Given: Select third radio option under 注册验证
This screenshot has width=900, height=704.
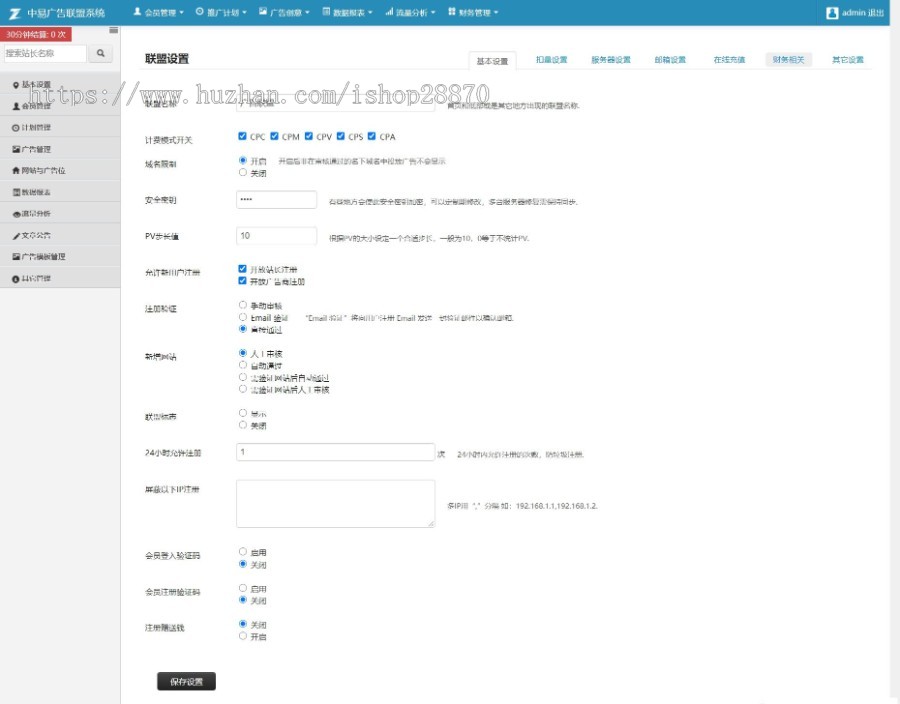Looking at the screenshot, I should 243,329.
